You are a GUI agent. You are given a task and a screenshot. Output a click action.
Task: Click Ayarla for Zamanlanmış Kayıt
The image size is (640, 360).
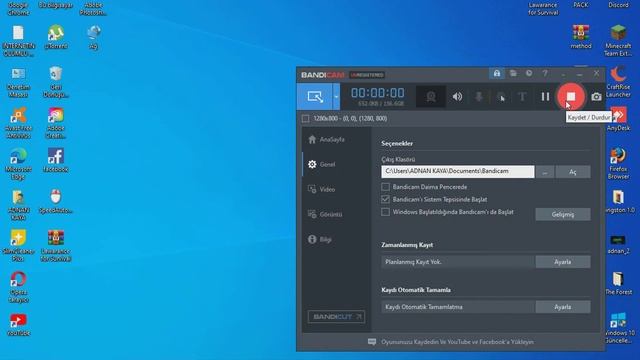[563, 262]
